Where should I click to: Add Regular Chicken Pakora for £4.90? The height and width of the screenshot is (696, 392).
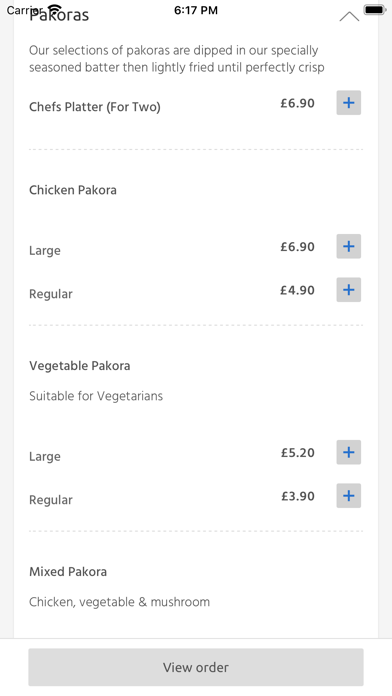(x=348, y=290)
